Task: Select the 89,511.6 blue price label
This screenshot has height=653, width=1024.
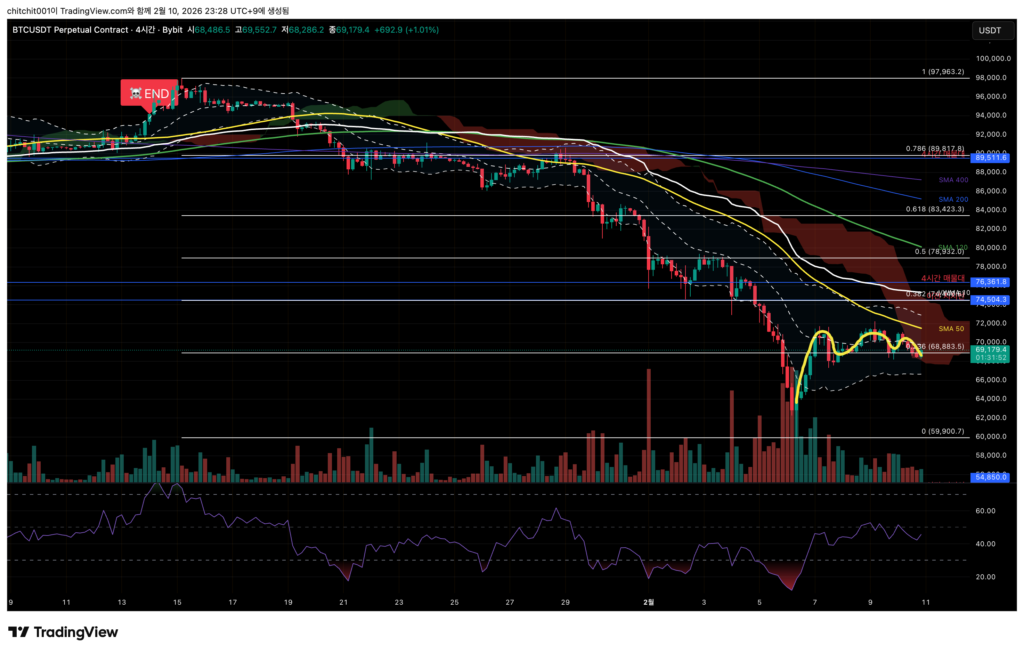Action: point(989,158)
